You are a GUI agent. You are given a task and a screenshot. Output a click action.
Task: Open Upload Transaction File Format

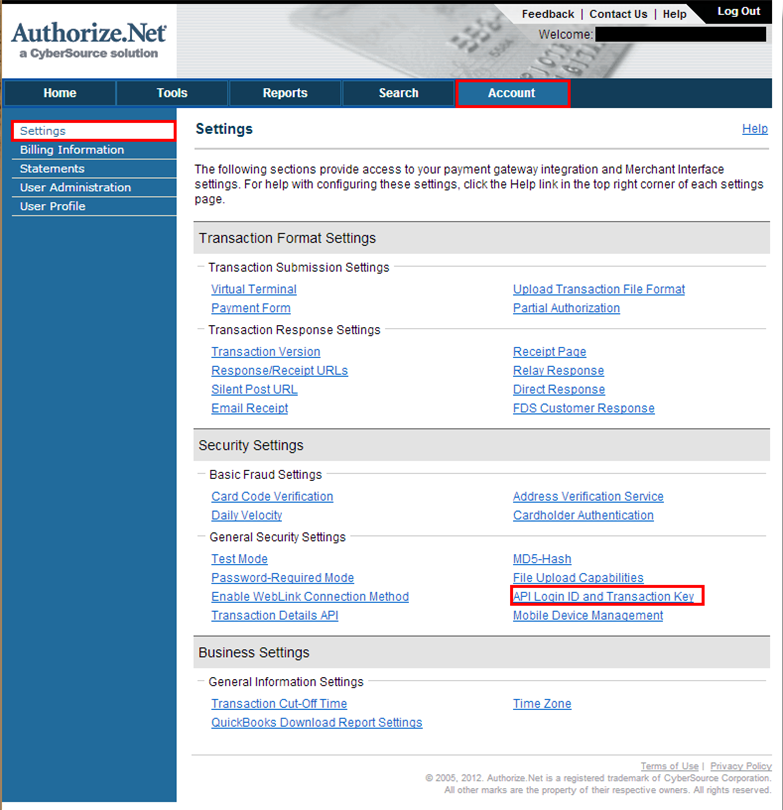(599, 289)
